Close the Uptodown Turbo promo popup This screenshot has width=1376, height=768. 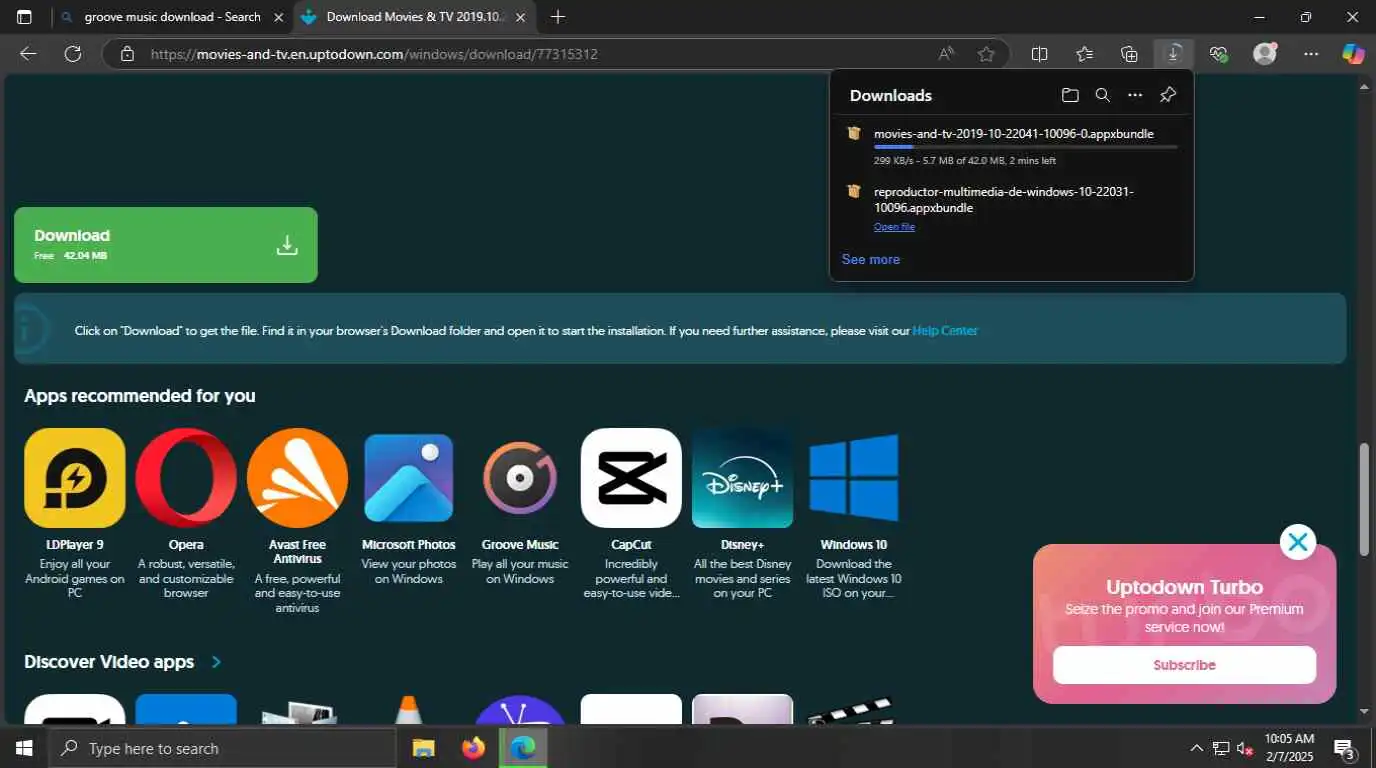pyautogui.click(x=1298, y=542)
